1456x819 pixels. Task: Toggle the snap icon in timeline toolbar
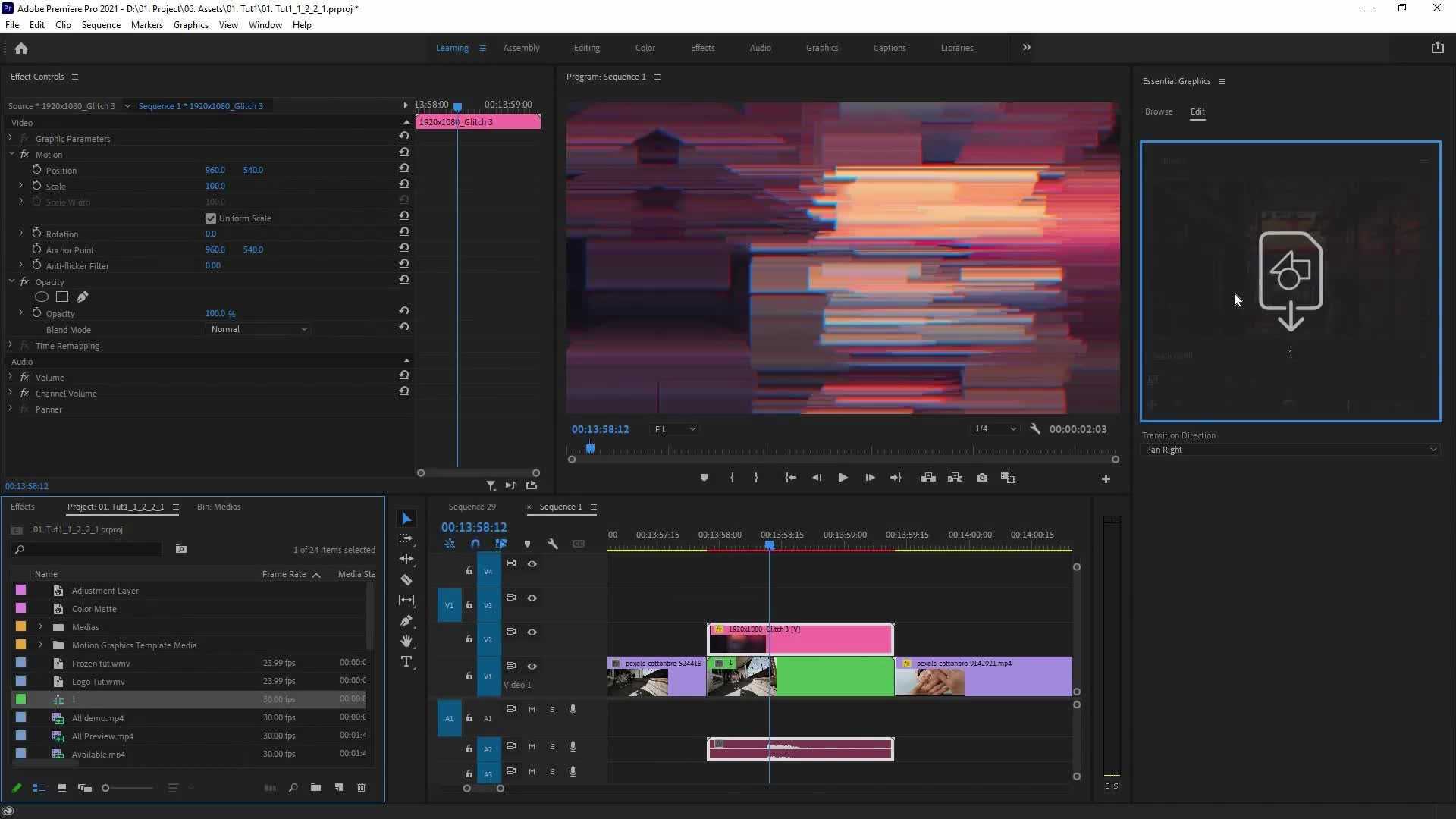click(x=475, y=544)
